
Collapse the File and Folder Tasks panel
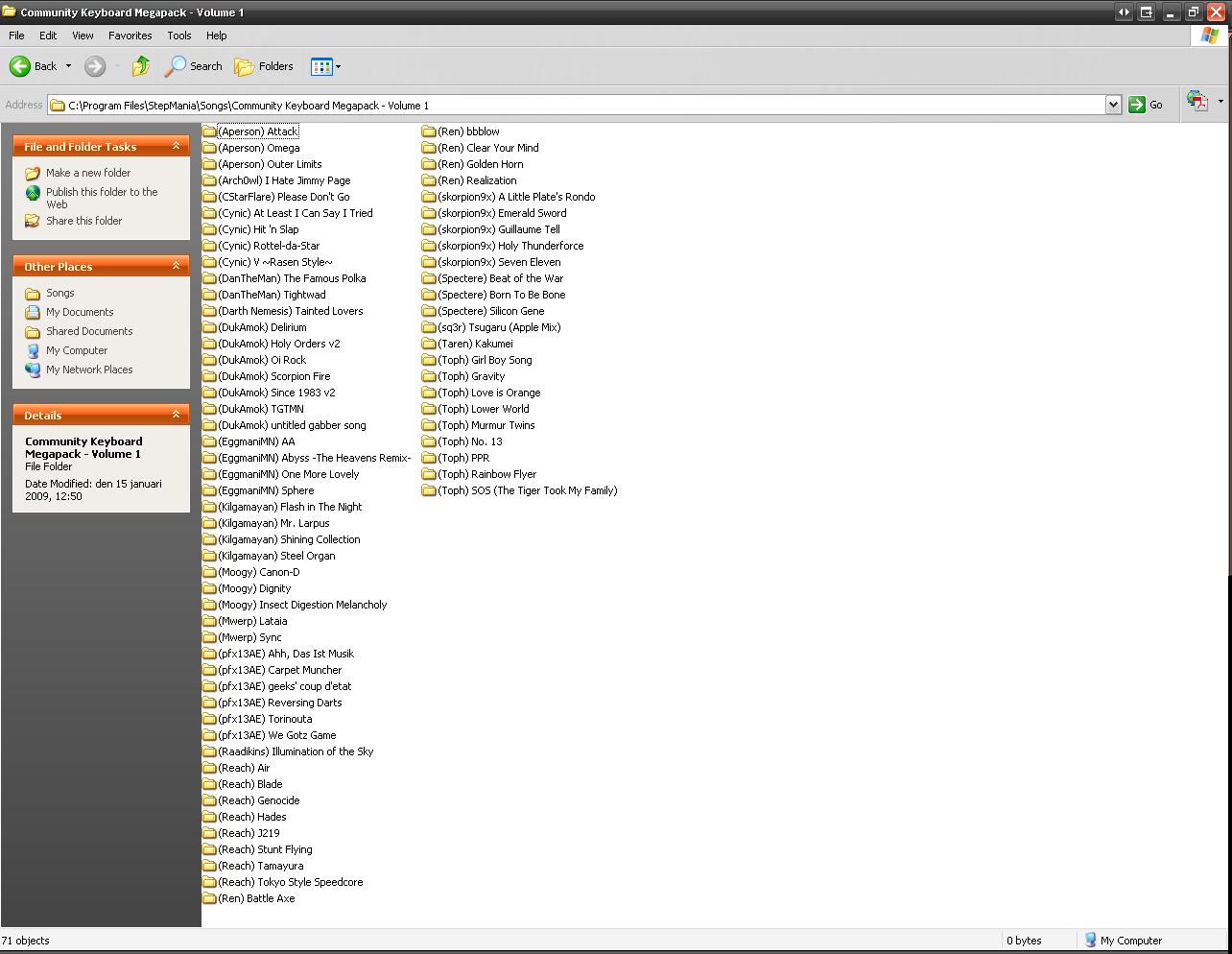[x=176, y=146]
